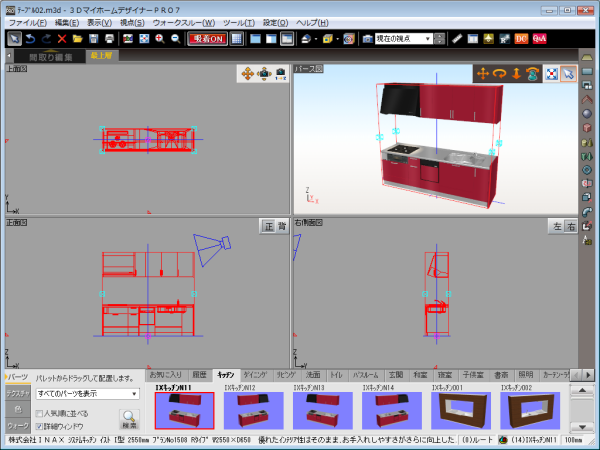600x450 pixels.
Task: Click the search 検索 magnifier button
Action: click(130, 418)
